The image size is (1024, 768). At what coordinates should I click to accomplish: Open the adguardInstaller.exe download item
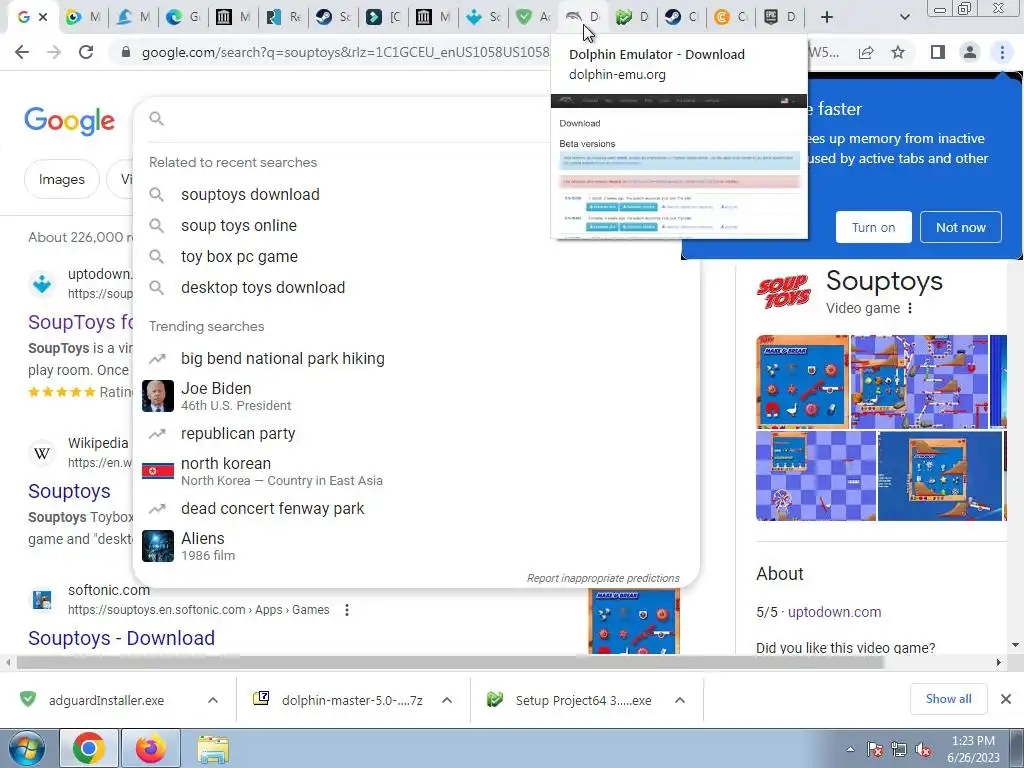click(x=106, y=700)
